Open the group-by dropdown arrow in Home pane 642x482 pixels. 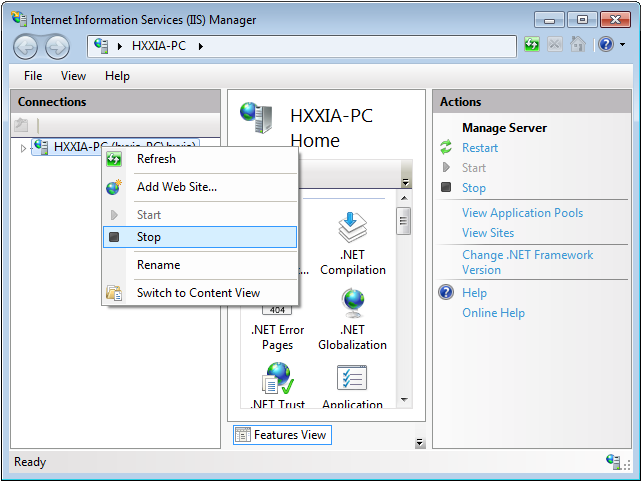point(405,182)
